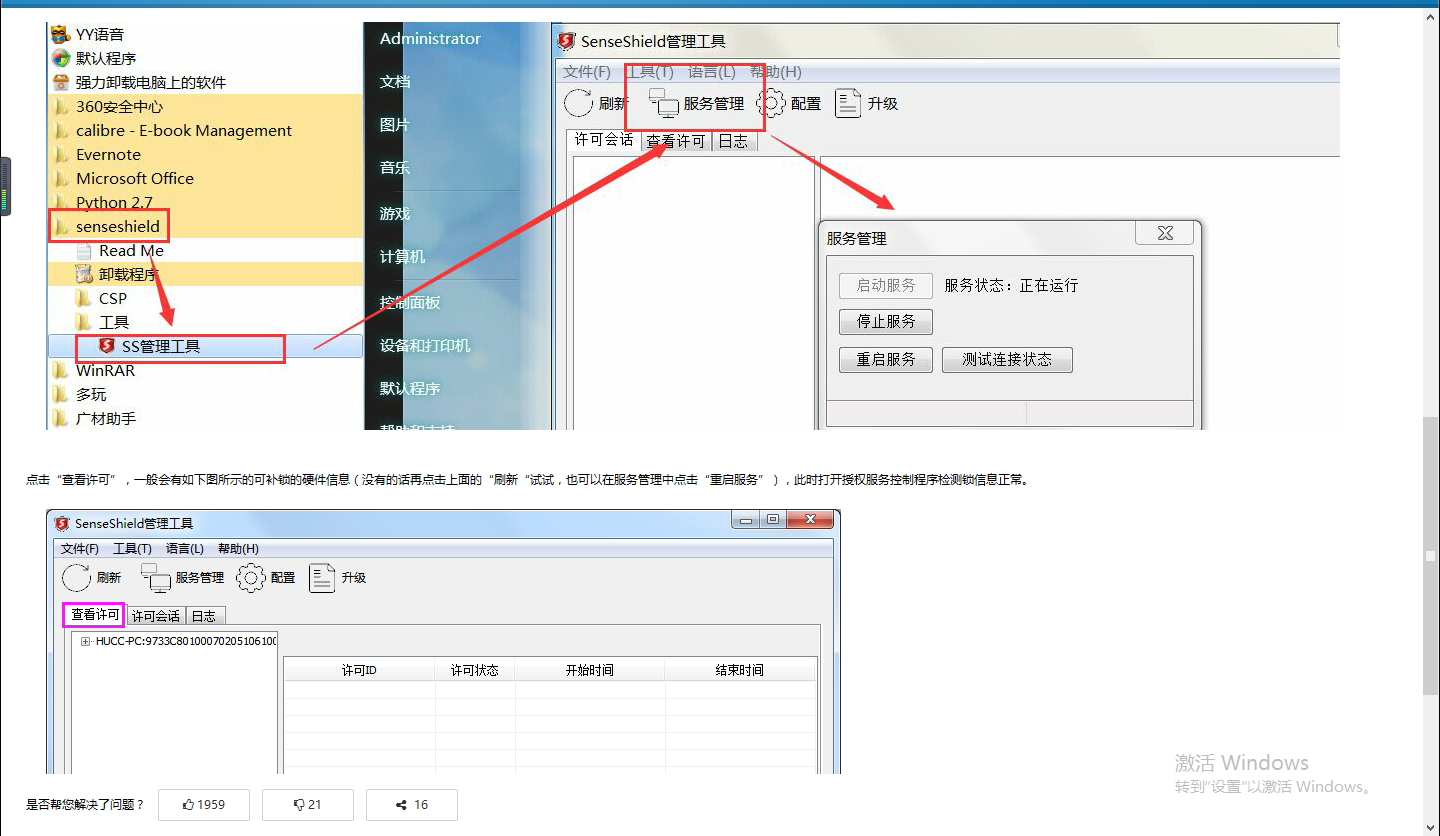Screen dimensions: 1440x836
Task: Open the 帮助(H) menu in the lower SenseShield window
Action: pyautogui.click(x=238, y=549)
